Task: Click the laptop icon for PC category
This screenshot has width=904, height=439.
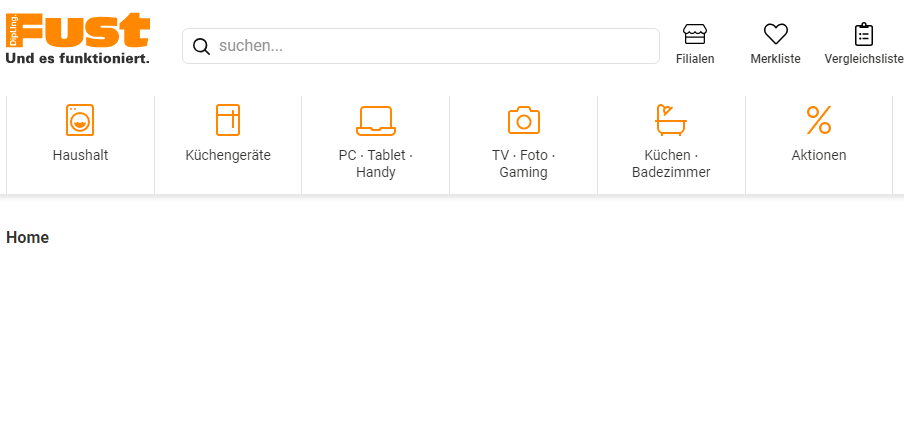Action: click(375, 120)
